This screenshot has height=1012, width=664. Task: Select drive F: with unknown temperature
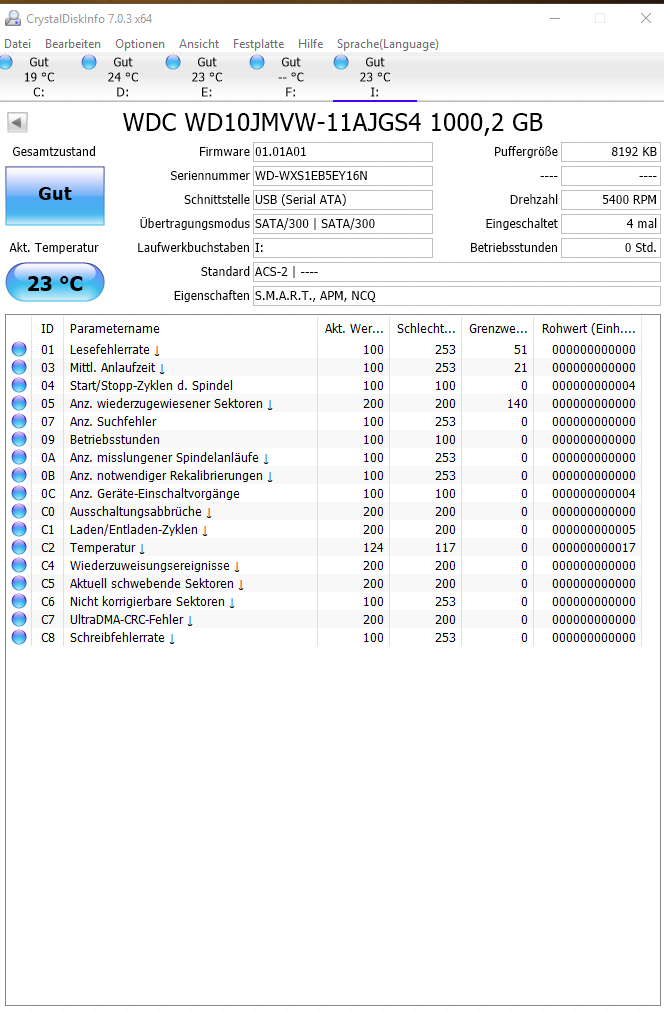pyautogui.click(x=290, y=77)
